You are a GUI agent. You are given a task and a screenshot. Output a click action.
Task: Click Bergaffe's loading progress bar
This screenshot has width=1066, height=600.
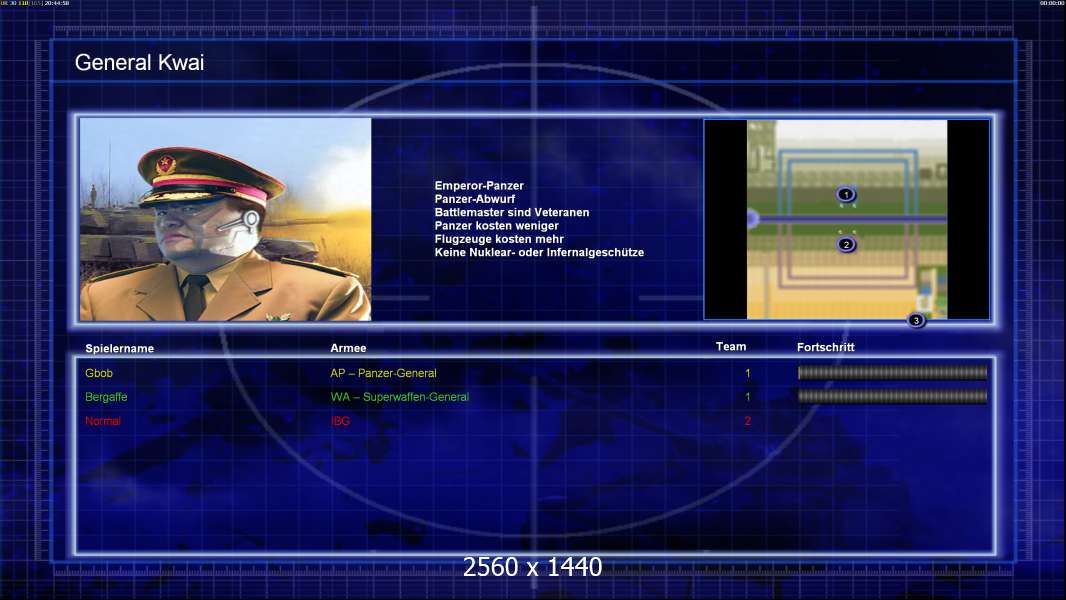(892, 396)
